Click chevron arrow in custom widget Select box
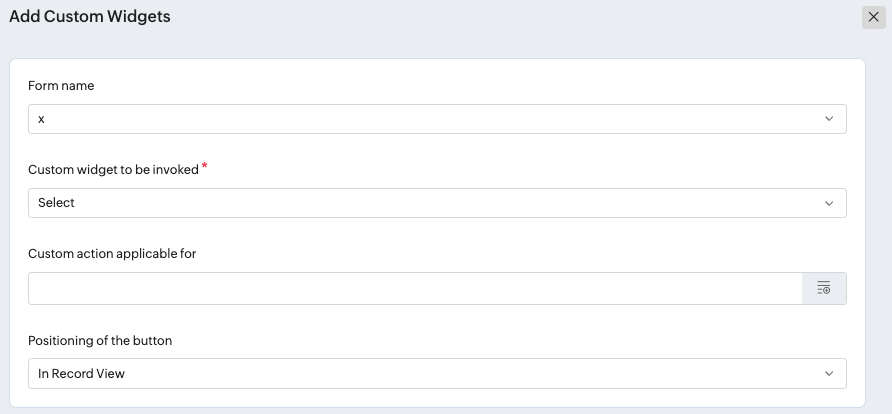This screenshot has height=414, width=892. (829, 203)
